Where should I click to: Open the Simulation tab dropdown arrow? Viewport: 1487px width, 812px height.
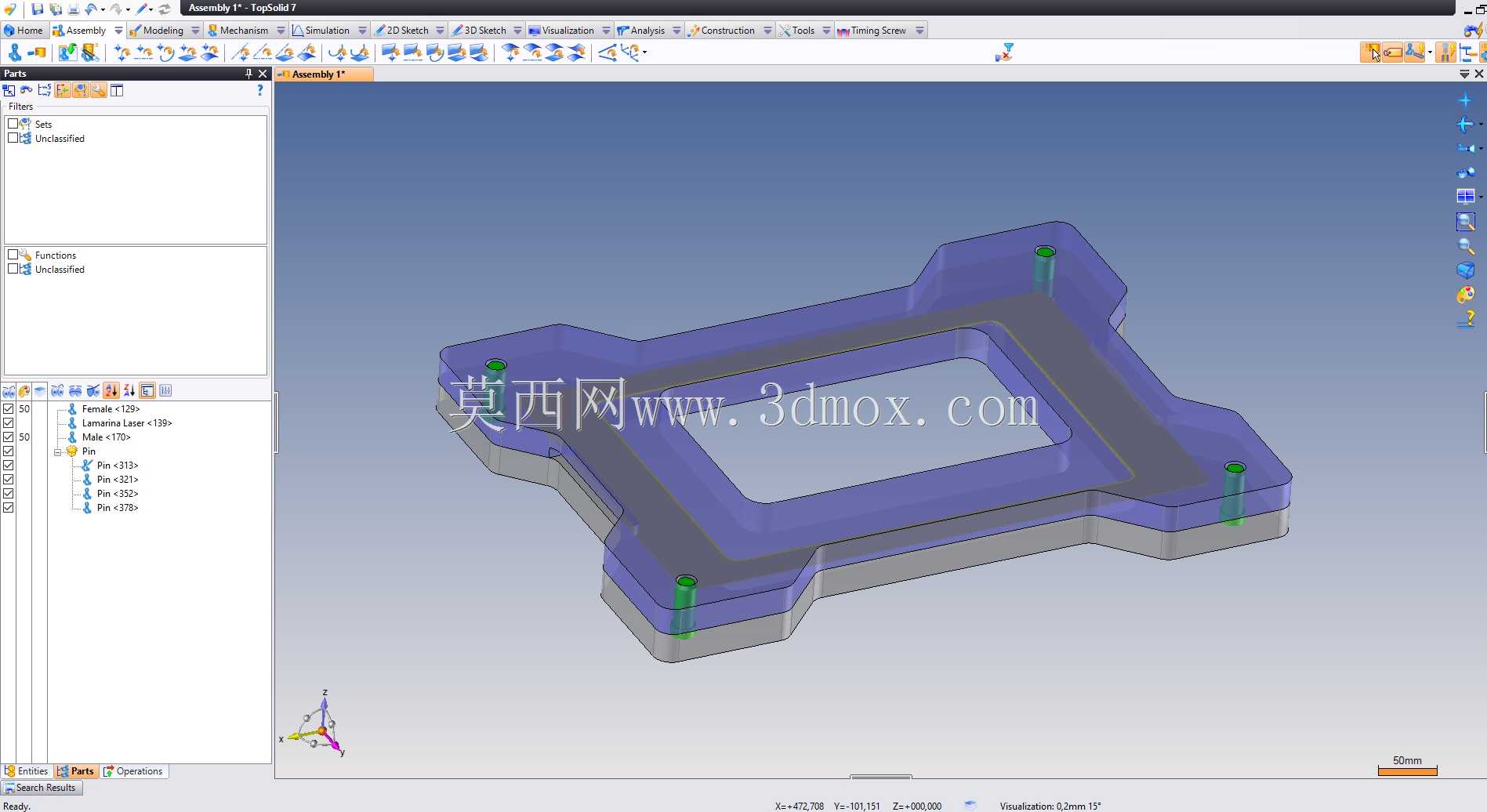tap(362, 31)
